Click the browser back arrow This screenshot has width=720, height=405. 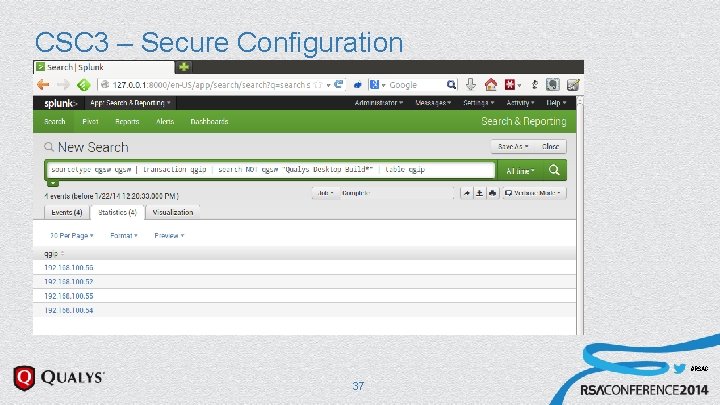43,84
